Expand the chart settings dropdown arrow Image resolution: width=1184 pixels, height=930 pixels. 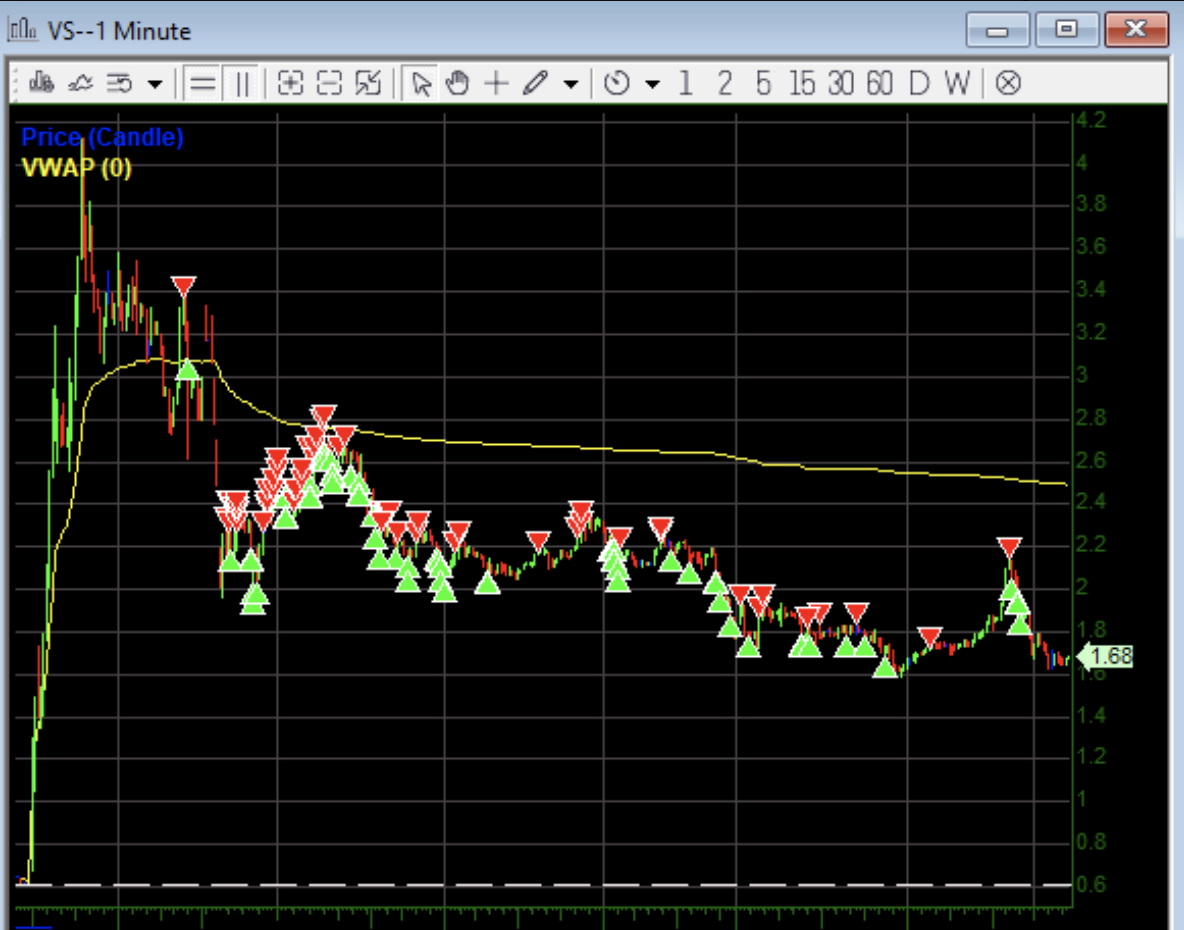(x=154, y=84)
